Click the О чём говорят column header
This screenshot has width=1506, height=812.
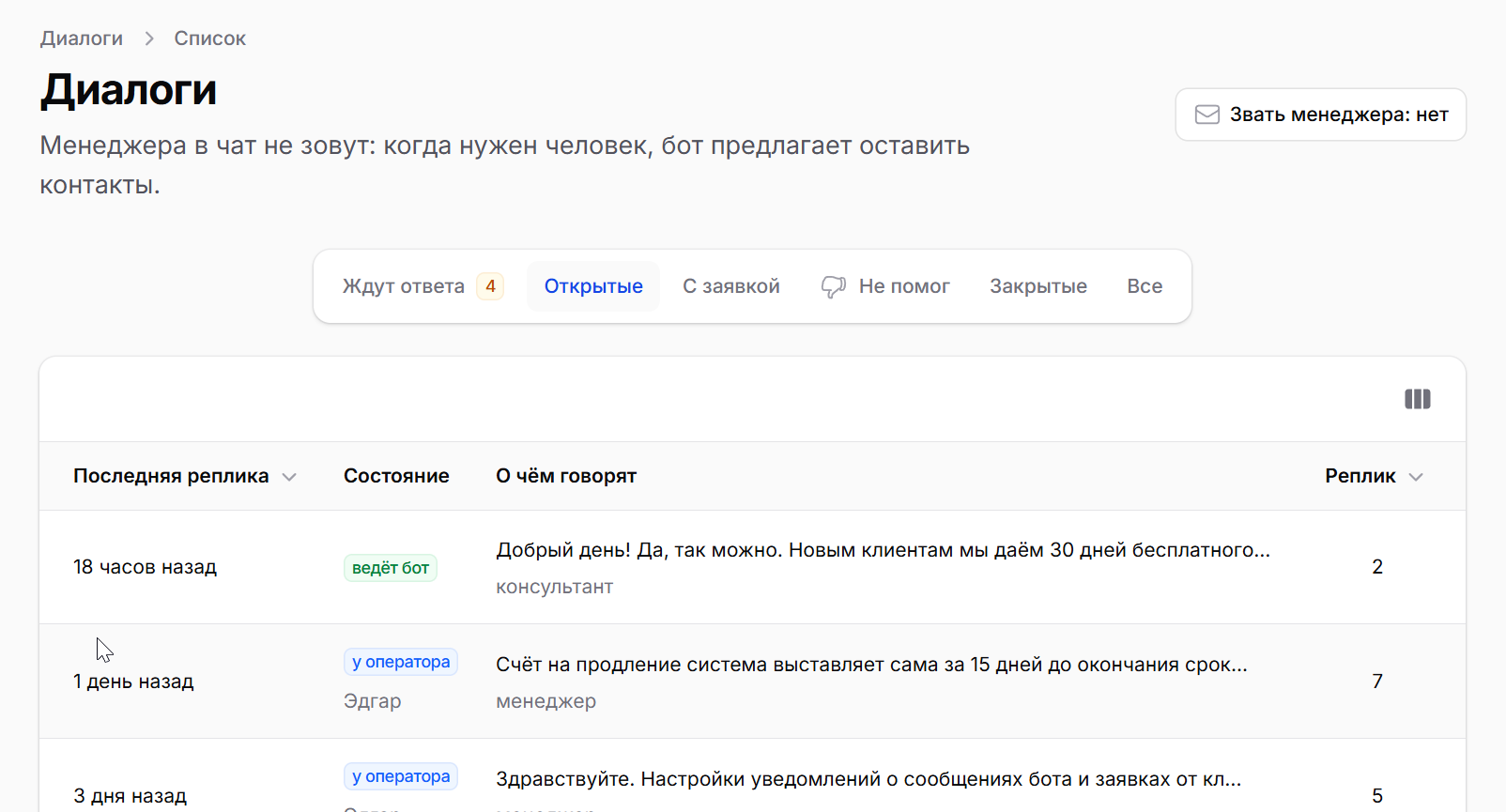click(566, 476)
